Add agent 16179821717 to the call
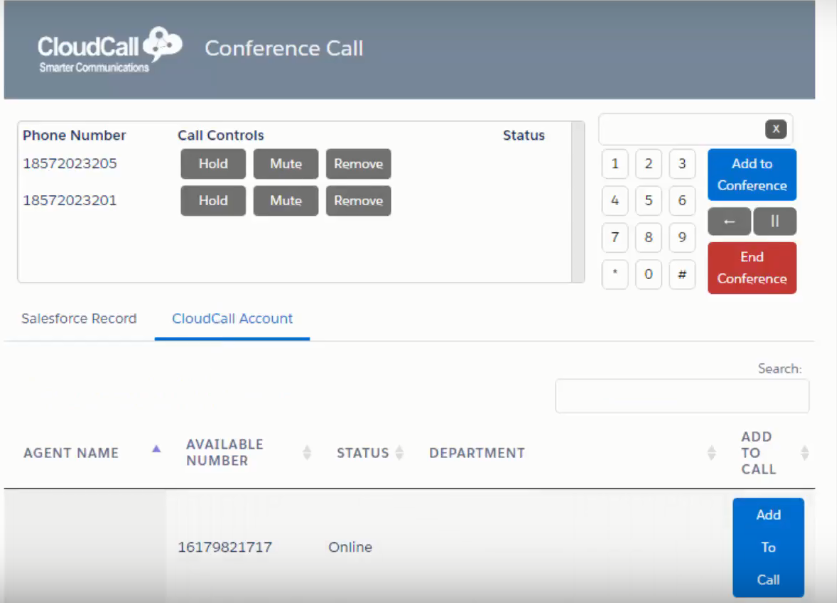837x603 pixels. 768,547
